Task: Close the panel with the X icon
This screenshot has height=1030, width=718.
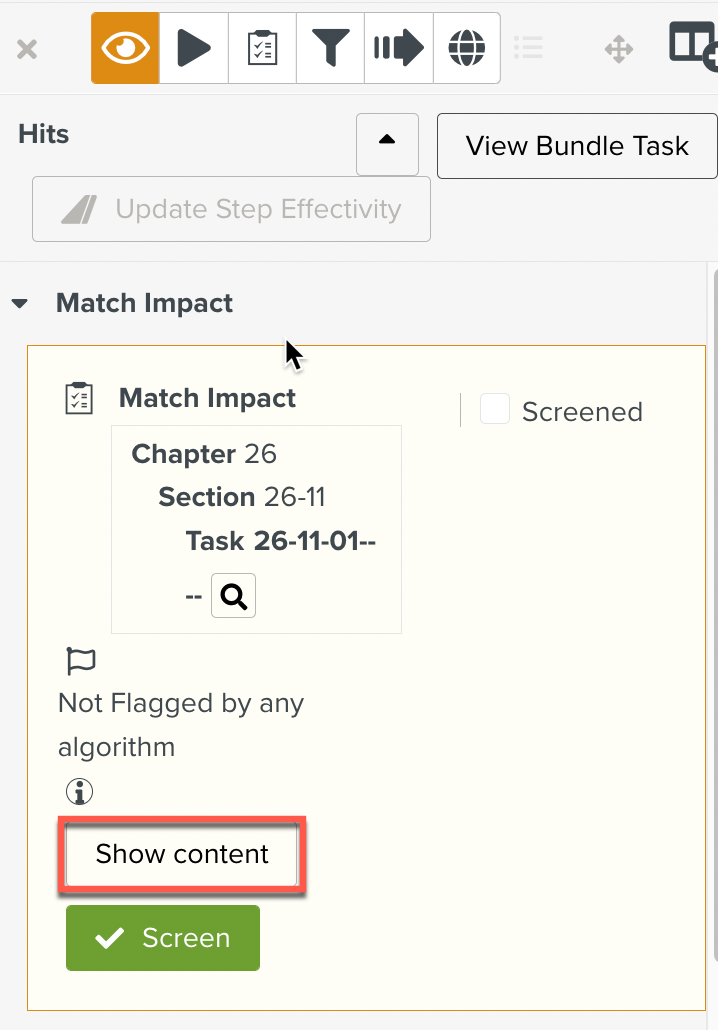Action: (27, 48)
